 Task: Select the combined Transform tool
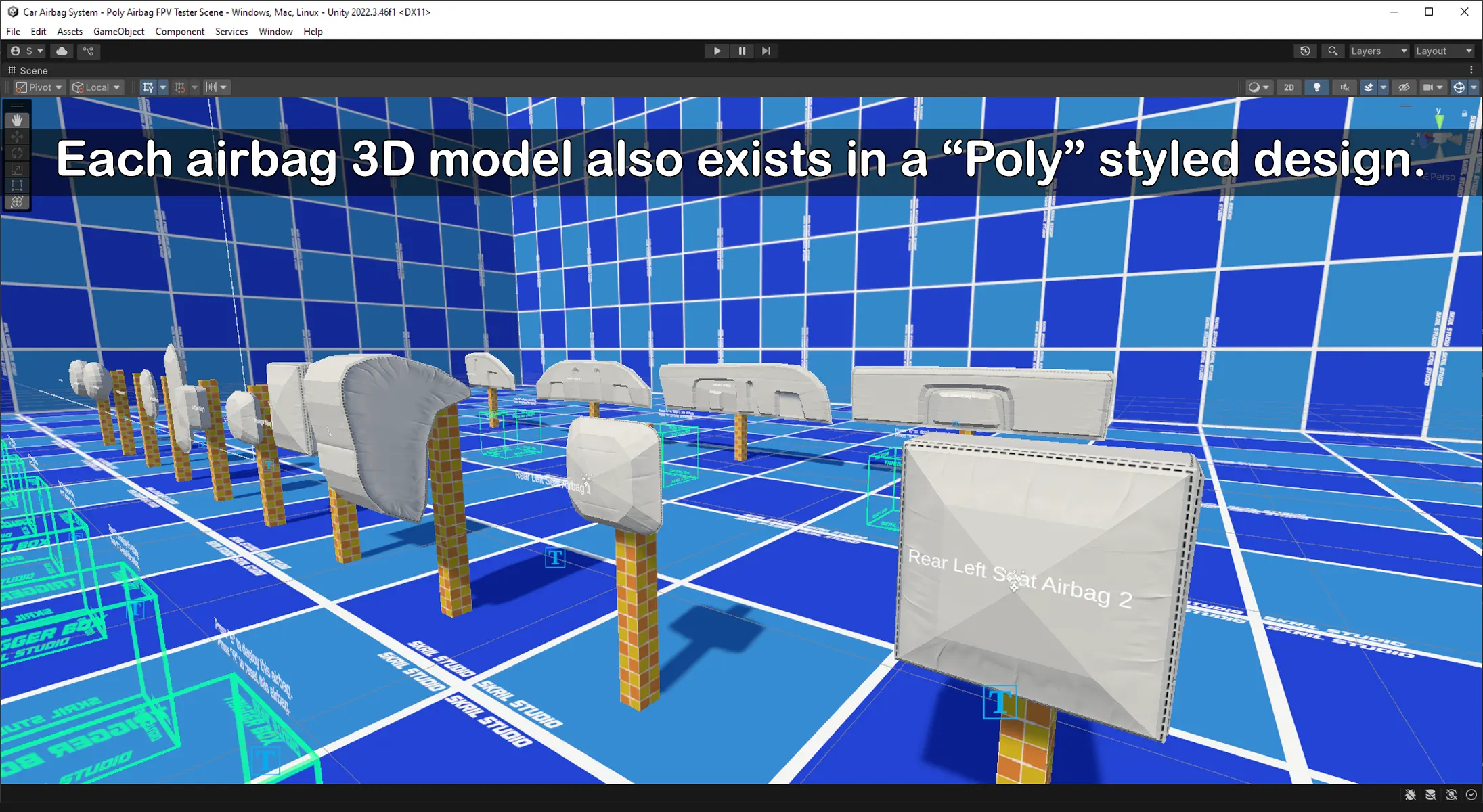(x=17, y=202)
